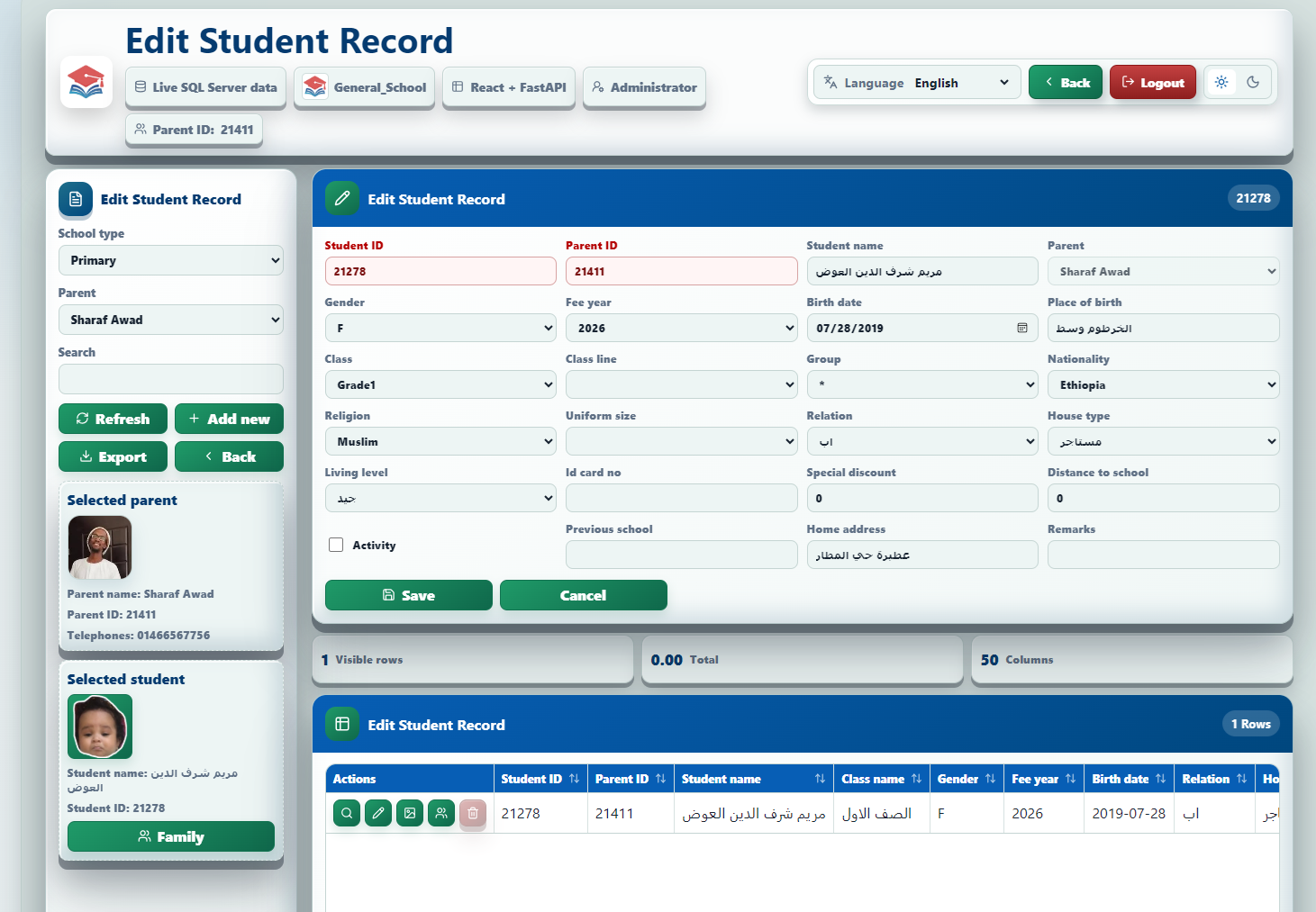Click the pencil icon in form header
The height and width of the screenshot is (912, 1316).
[x=341, y=199]
